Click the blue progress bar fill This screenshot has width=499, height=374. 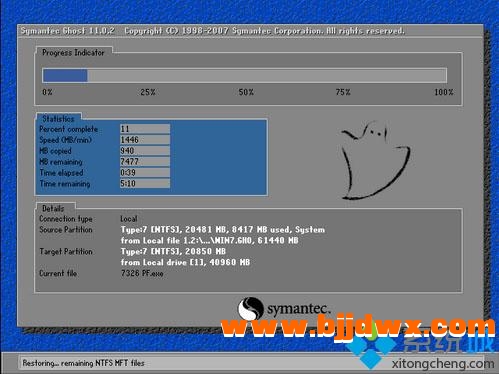65,75
